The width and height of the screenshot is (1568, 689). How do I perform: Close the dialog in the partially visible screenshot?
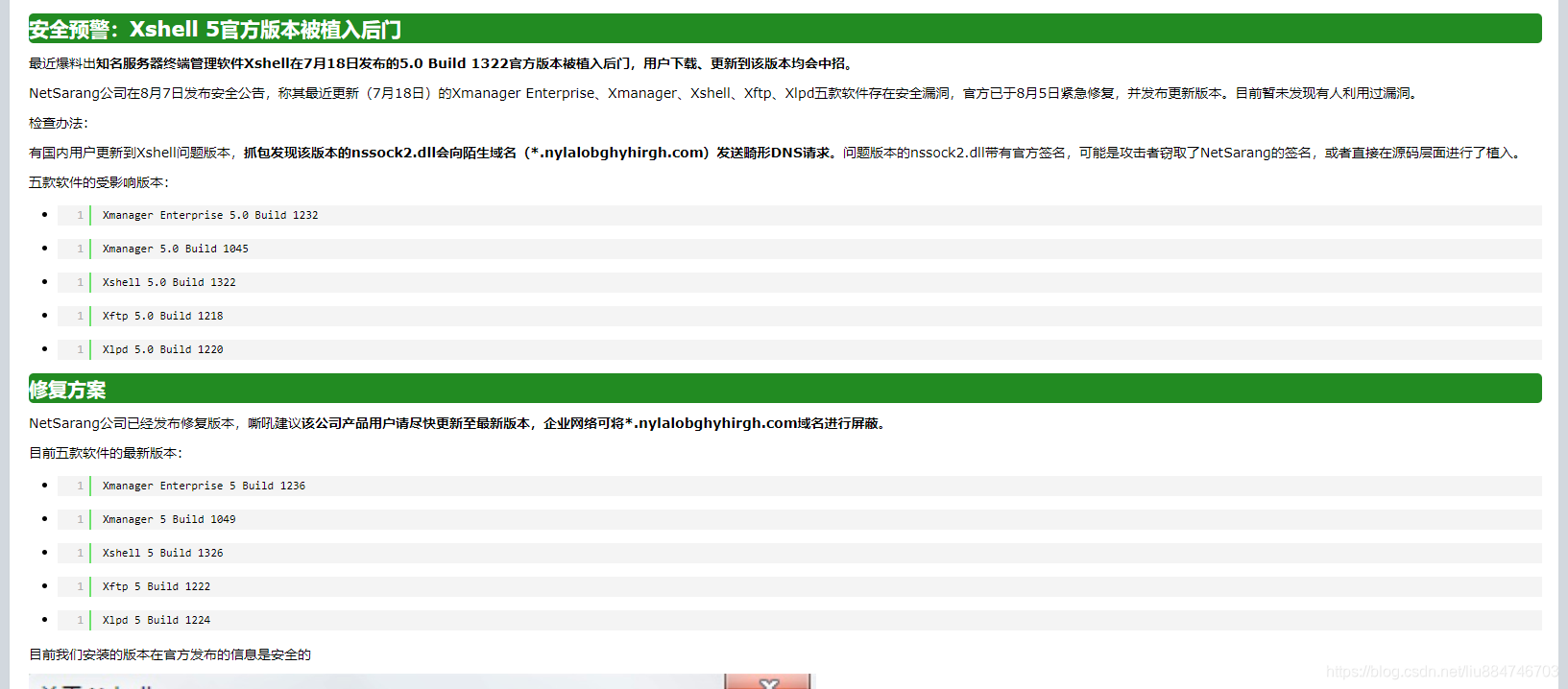[768, 682]
